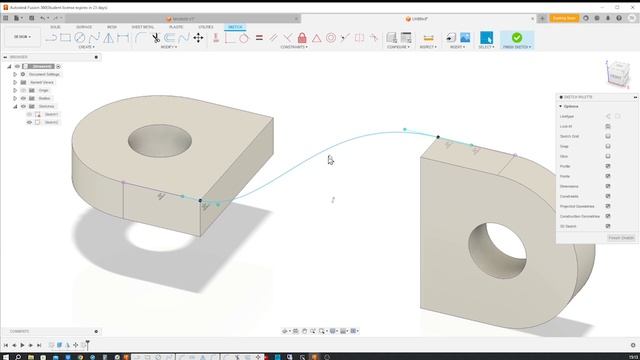Open the Insert dropdown menu

(x=457, y=47)
